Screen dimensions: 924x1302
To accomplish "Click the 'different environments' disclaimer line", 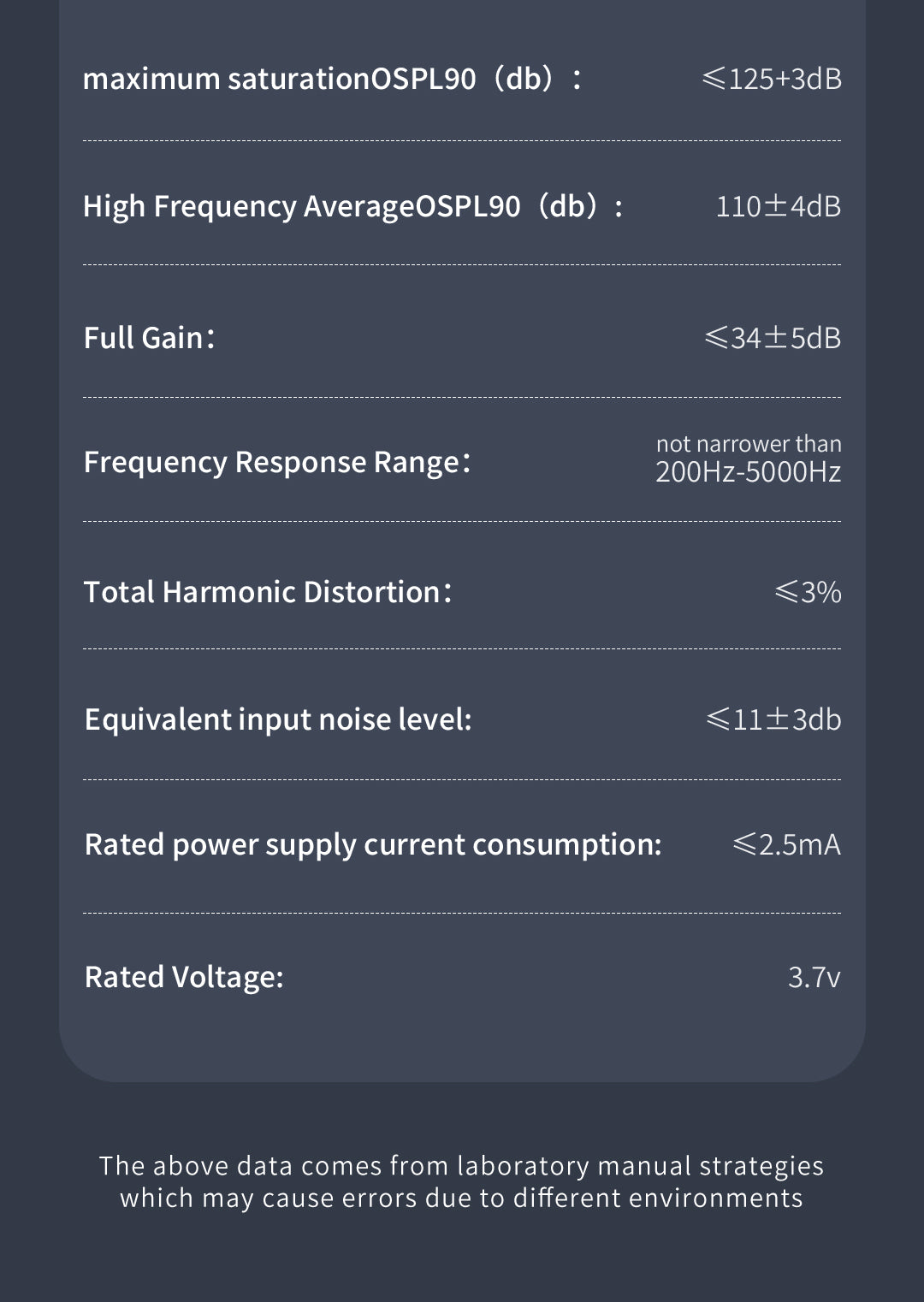I will click(x=461, y=1198).
